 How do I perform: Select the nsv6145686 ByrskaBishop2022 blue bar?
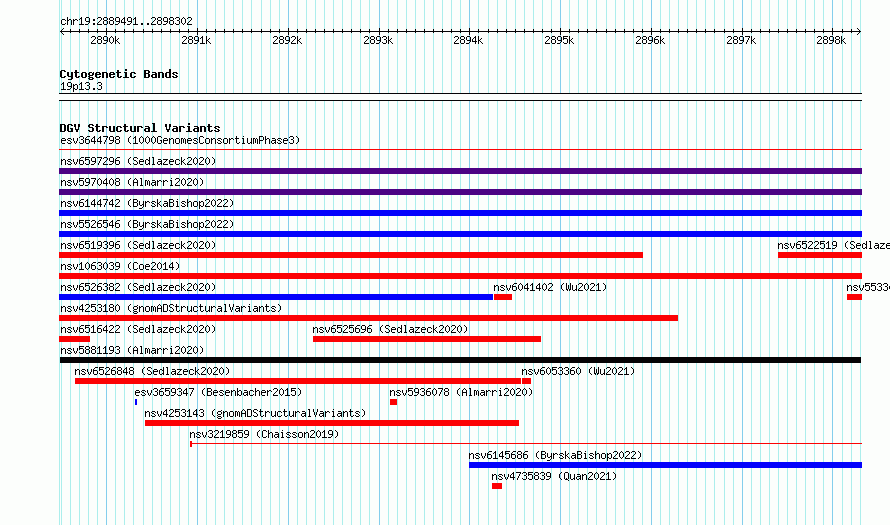pyautogui.click(x=665, y=465)
